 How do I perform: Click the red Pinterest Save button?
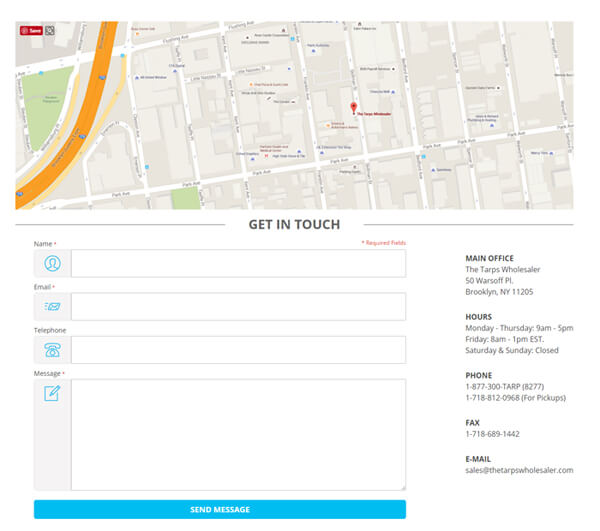point(31,30)
